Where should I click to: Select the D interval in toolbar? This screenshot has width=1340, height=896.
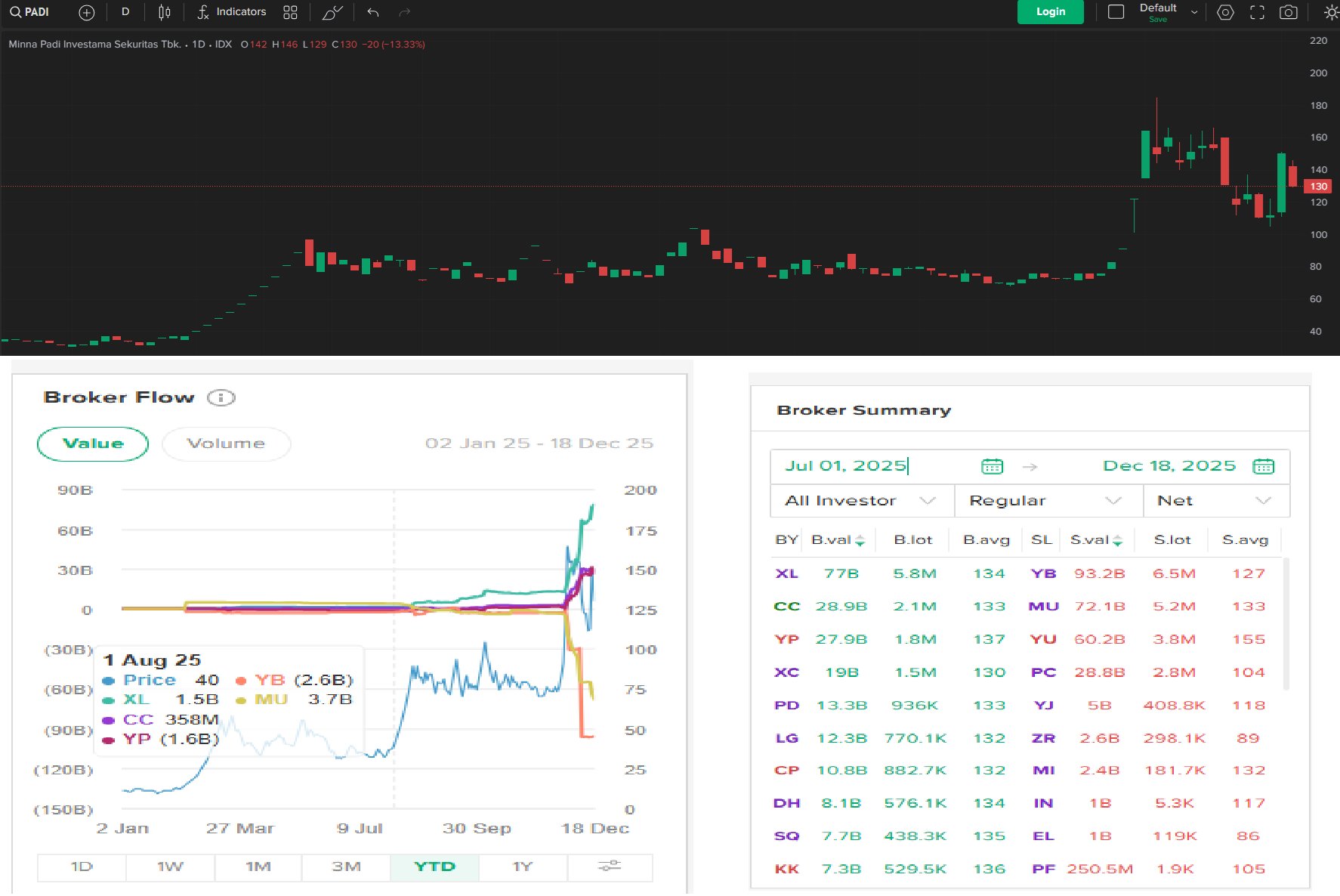[x=125, y=12]
